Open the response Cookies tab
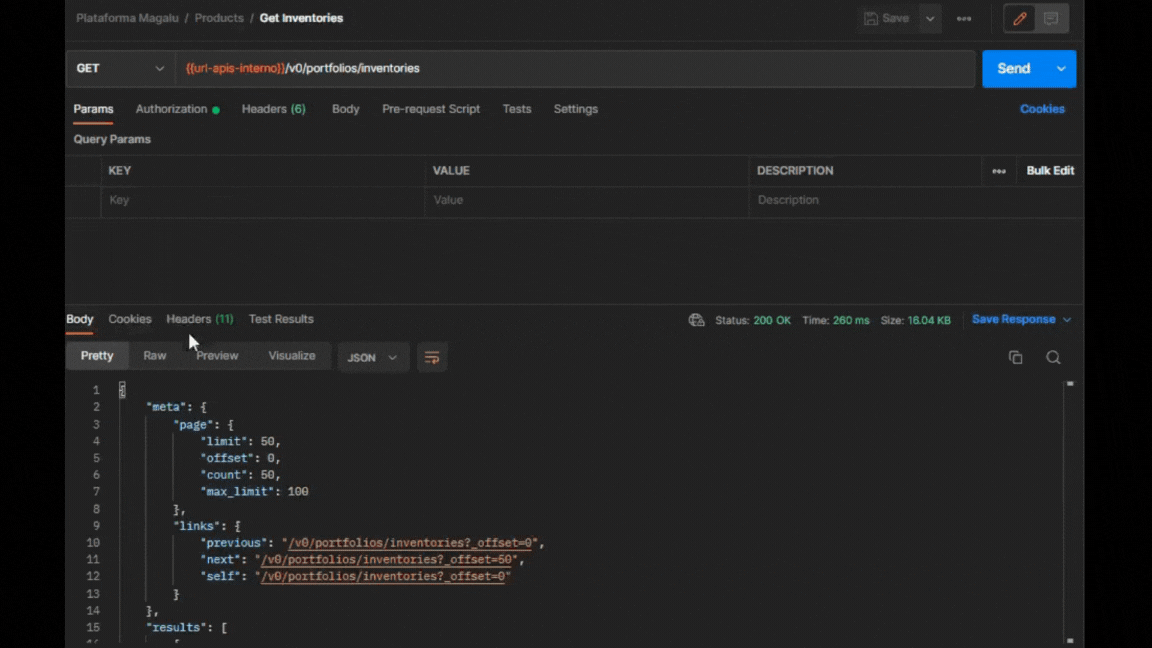This screenshot has width=1152, height=648. pyautogui.click(x=129, y=320)
